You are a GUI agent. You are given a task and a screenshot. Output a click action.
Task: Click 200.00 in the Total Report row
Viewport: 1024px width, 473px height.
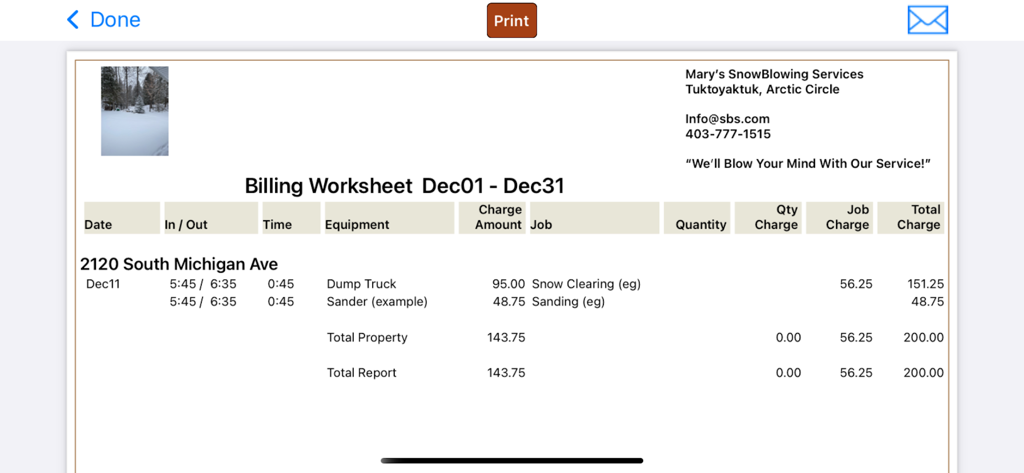click(x=923, y=373)
